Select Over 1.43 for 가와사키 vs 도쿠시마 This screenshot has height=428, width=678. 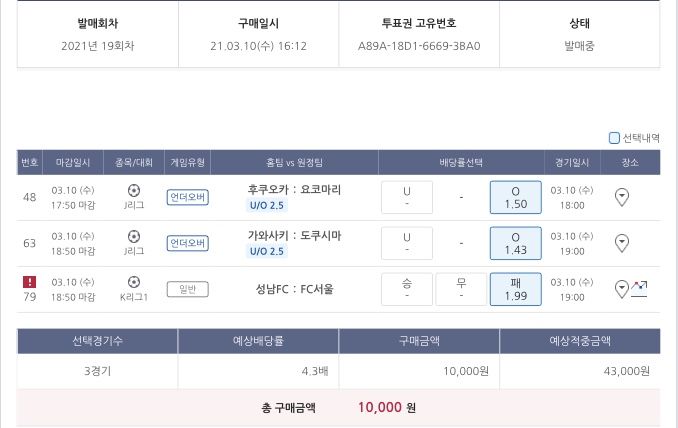tap(515, 243)
